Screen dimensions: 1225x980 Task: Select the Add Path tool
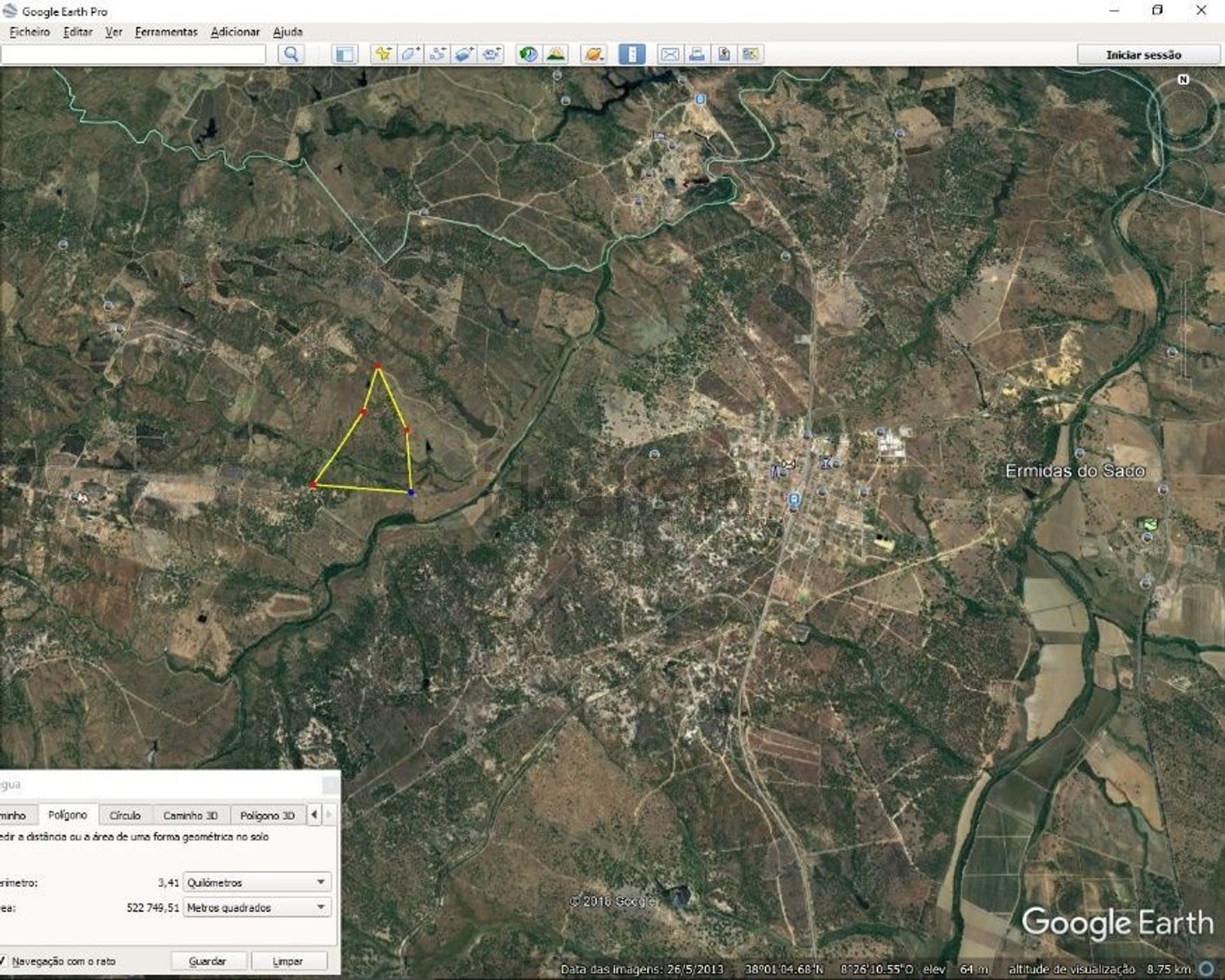(438, 55)
